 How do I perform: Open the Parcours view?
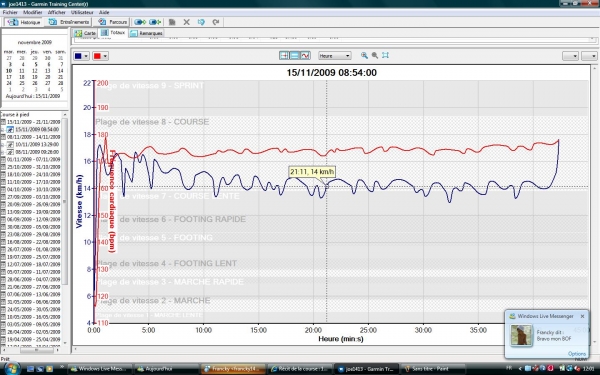[x=112, y=22]
